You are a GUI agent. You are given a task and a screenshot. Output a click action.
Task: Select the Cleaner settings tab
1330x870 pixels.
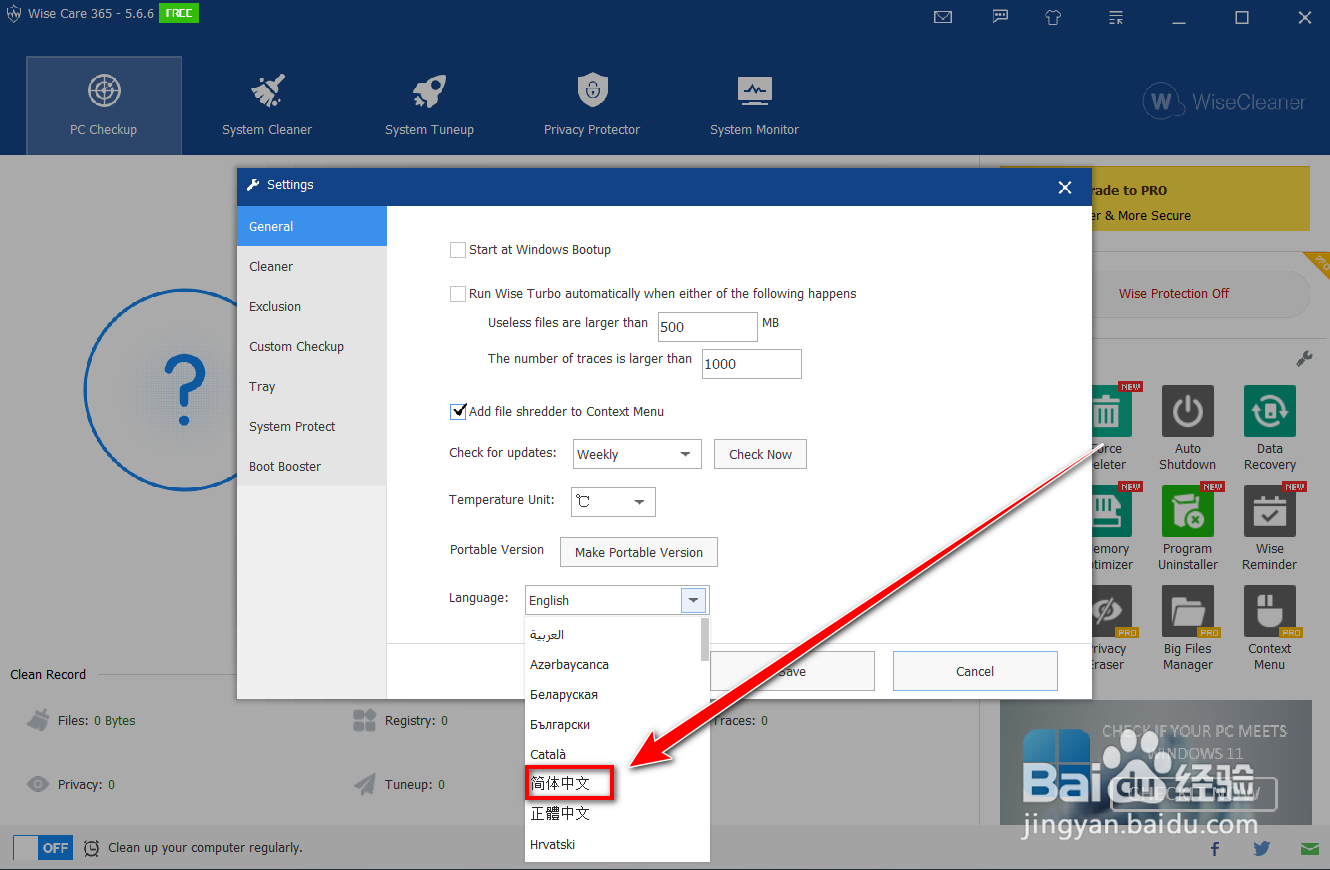pos(311,266)
